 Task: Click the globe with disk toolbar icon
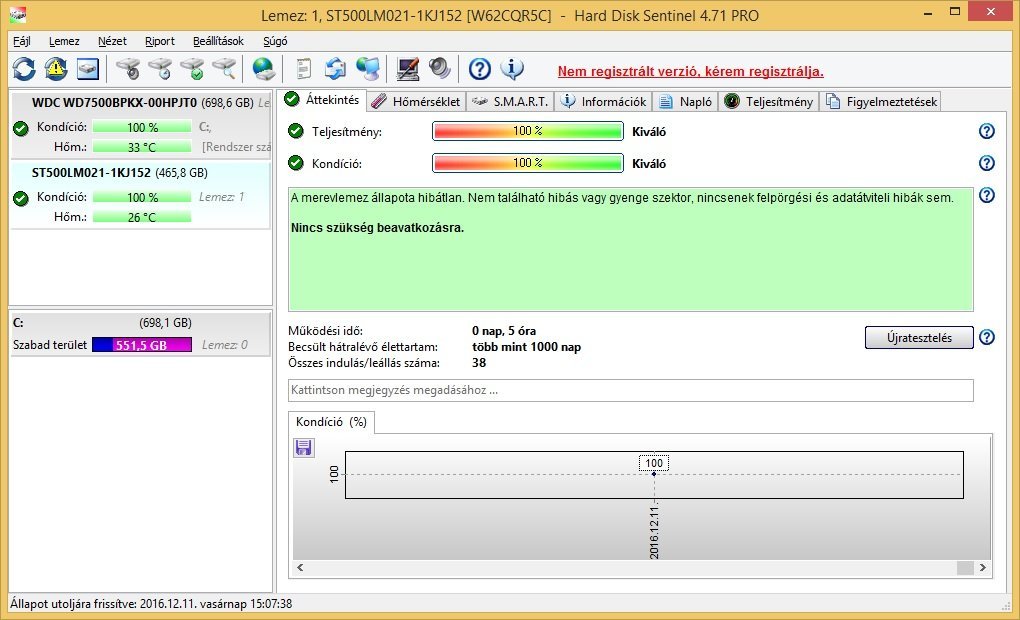263,69
